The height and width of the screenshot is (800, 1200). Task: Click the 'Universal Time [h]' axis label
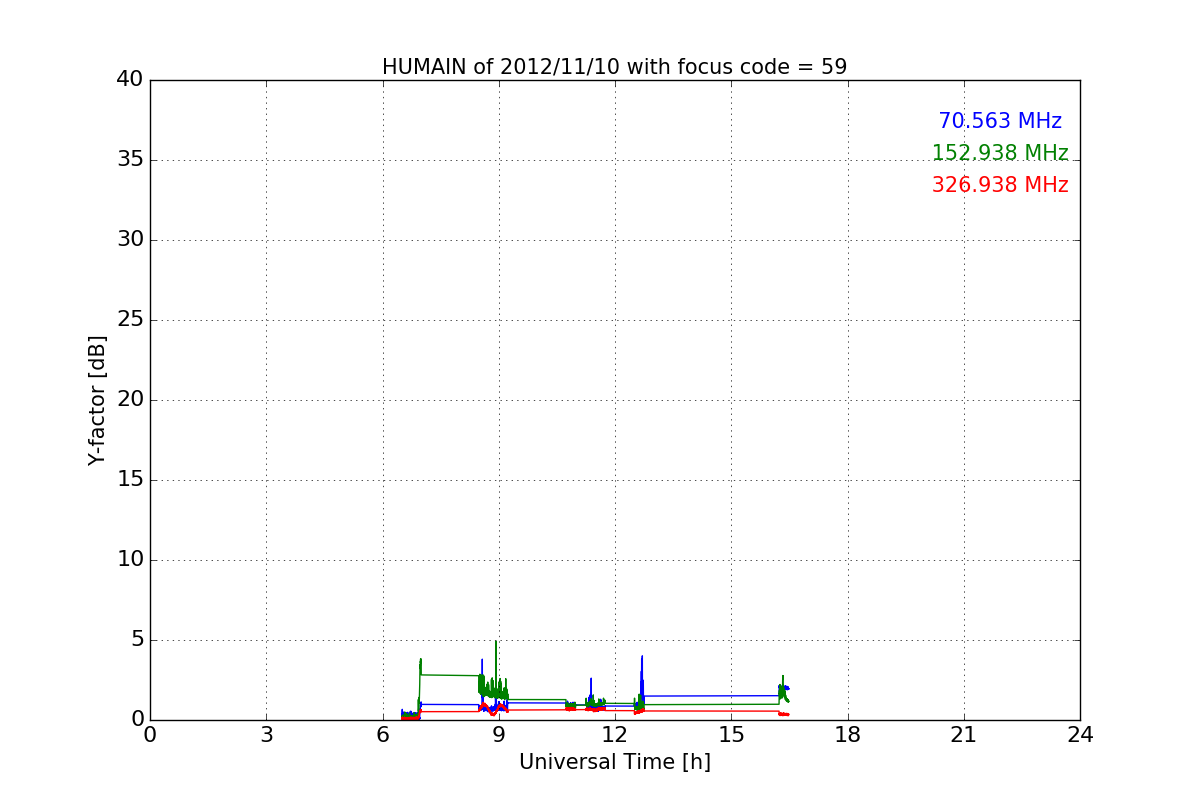[x=615, y=762]
